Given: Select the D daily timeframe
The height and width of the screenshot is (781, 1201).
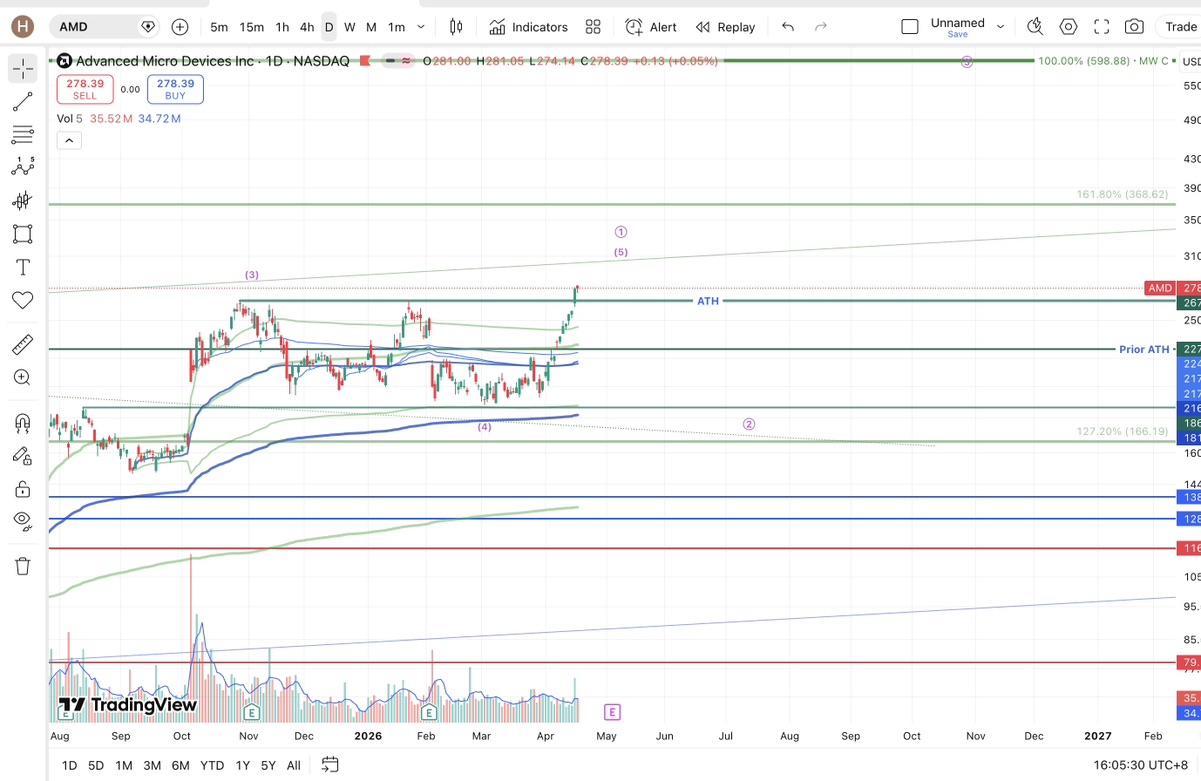Looking at the screenshot, I should point(329,27).
